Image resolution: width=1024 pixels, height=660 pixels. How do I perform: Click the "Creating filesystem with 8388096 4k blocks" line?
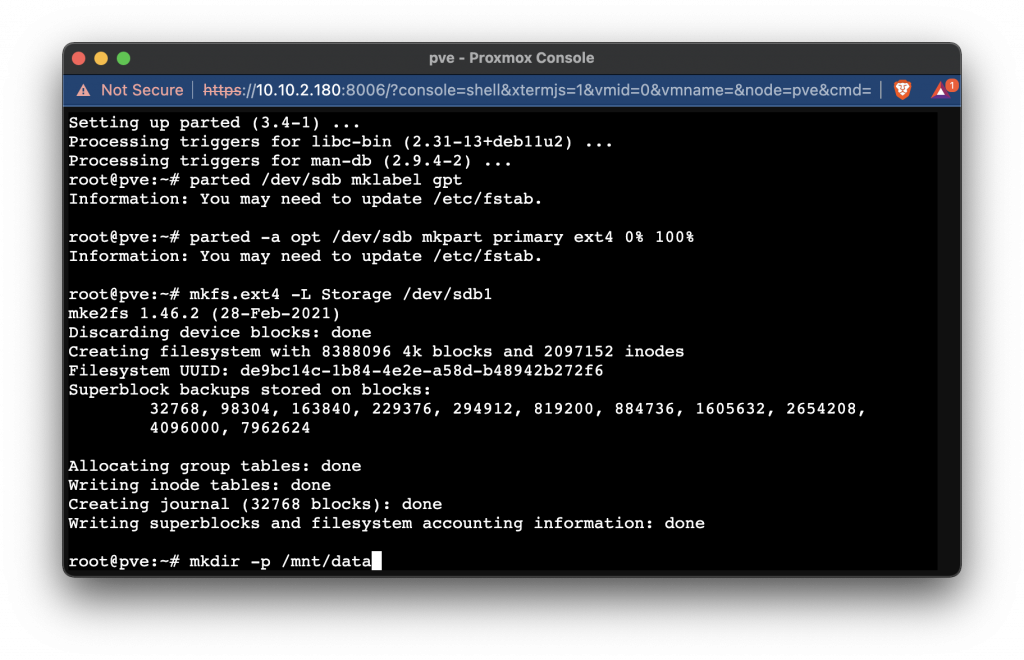pyautogui.click(x=376, y=351)
